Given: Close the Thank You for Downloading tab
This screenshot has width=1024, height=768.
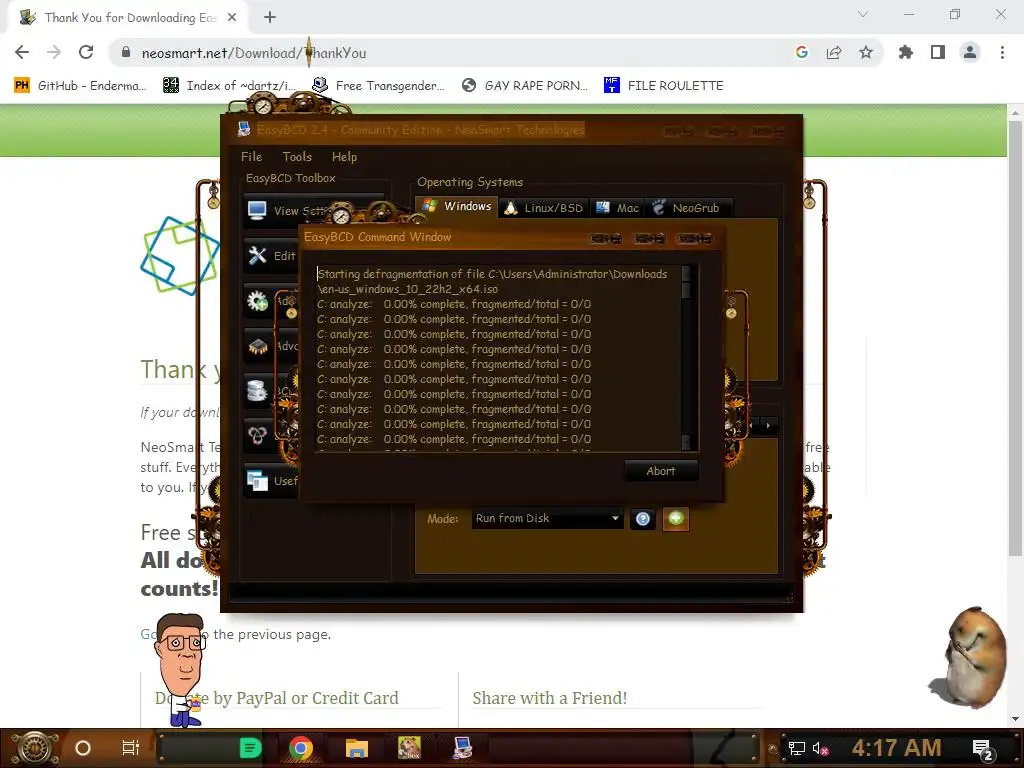Looking at the screenshot, I should [x=232, y=18].
